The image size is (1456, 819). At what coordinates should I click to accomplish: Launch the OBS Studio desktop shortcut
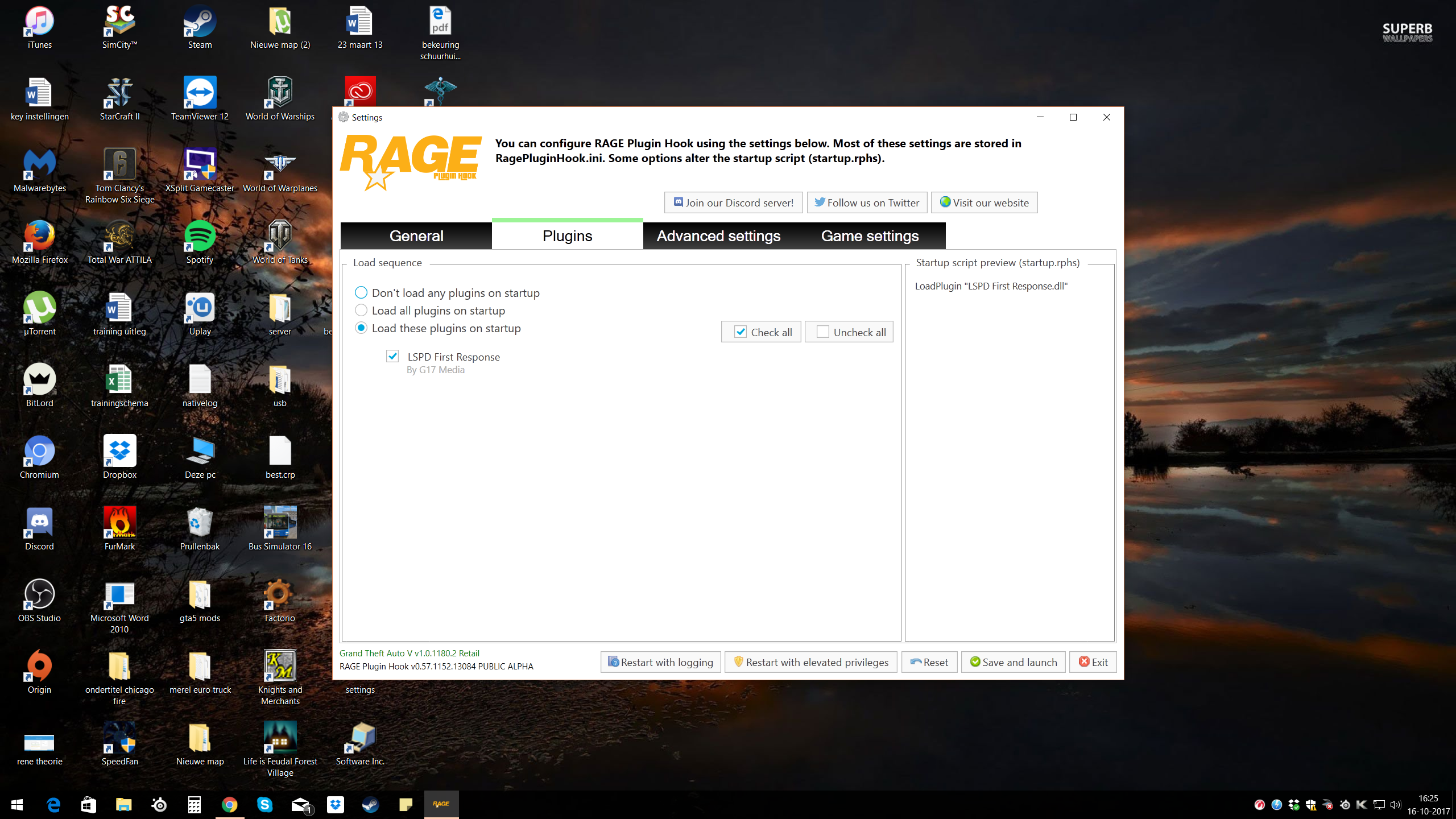tap(39, 595)
